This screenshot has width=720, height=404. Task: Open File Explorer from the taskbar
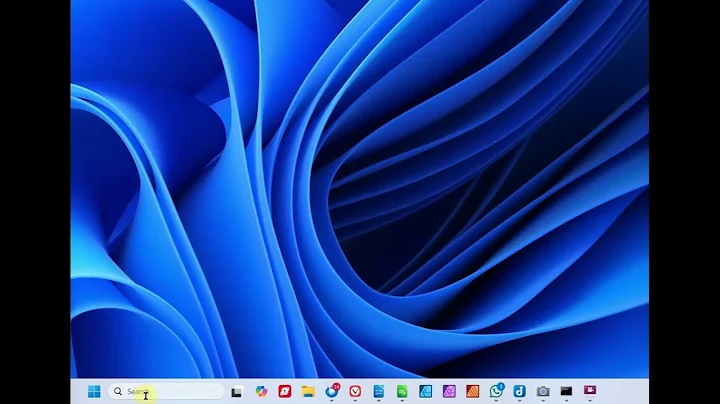coord(308,391)
